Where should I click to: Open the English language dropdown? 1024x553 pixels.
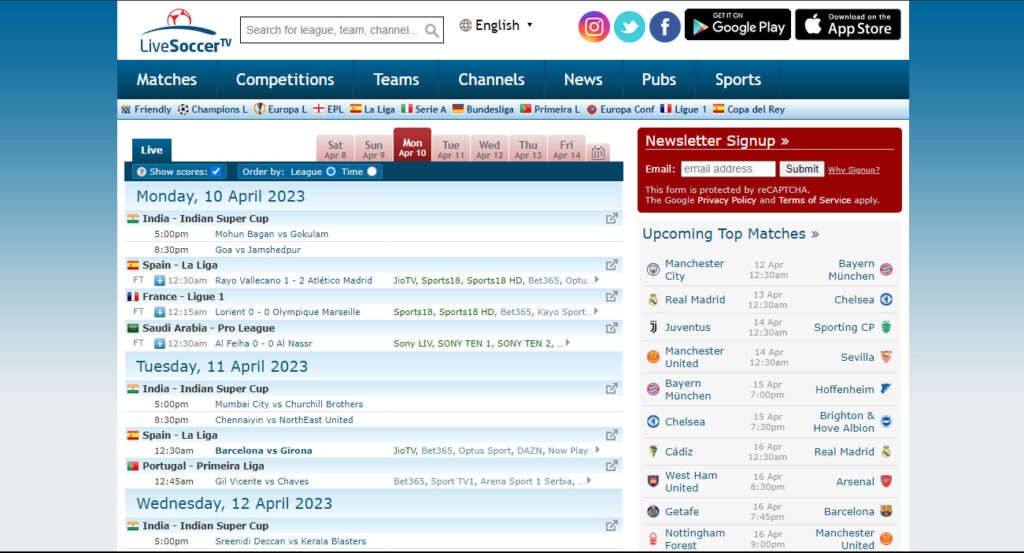(496, 25)
